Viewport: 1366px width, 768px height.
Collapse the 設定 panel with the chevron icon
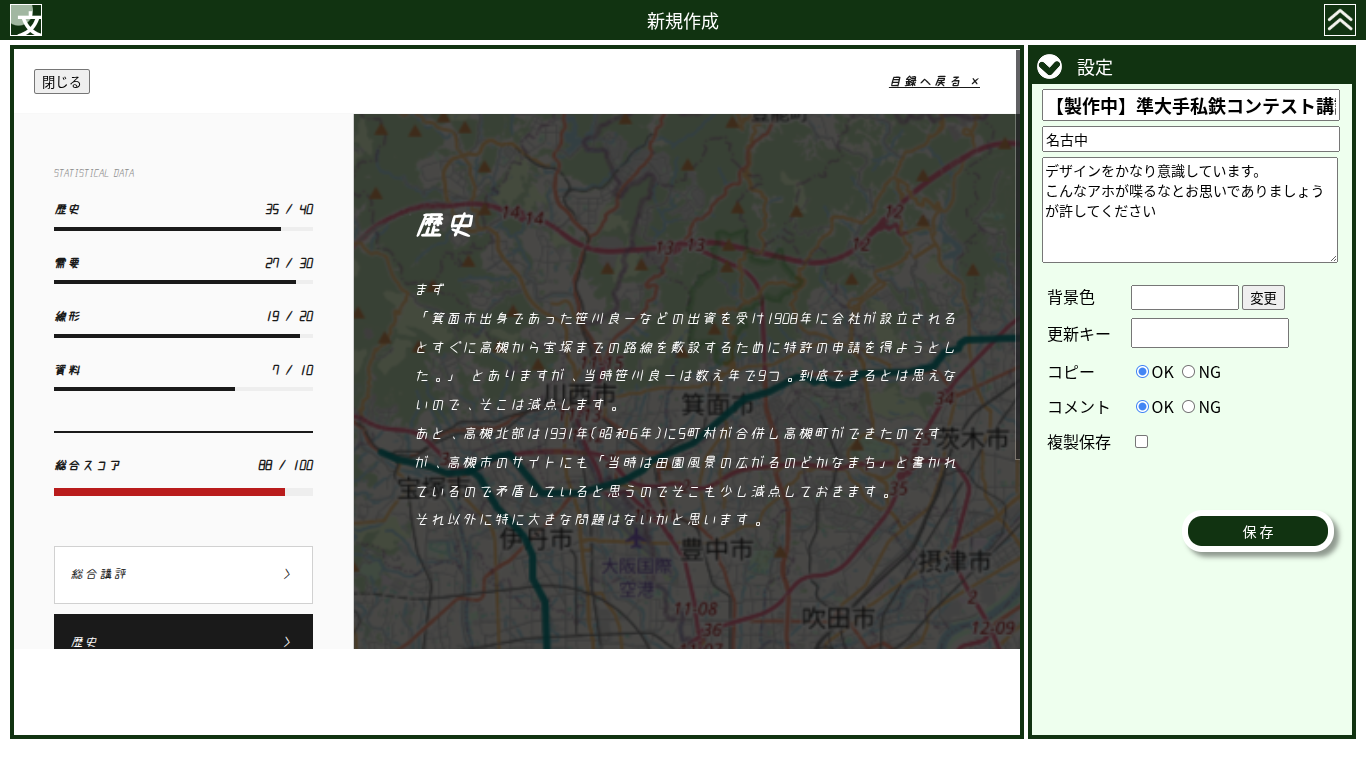coord(1049,67)
